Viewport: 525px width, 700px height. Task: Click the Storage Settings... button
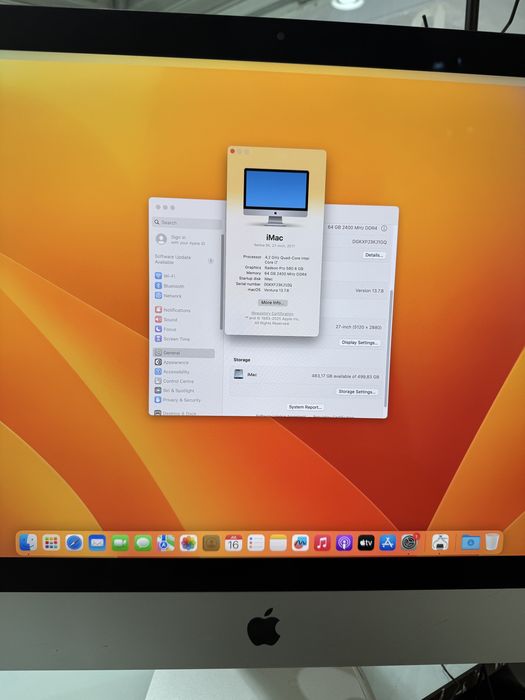click(357, 392)
